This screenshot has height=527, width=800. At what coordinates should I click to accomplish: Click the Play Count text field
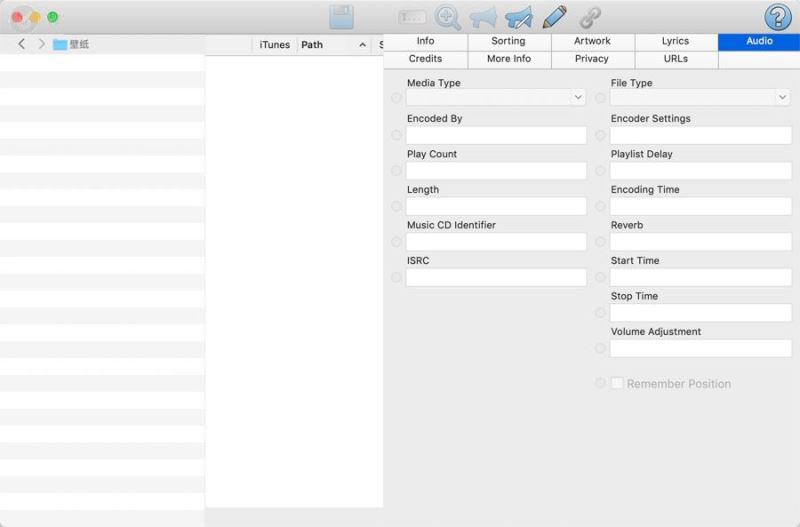tap(496, 171)
